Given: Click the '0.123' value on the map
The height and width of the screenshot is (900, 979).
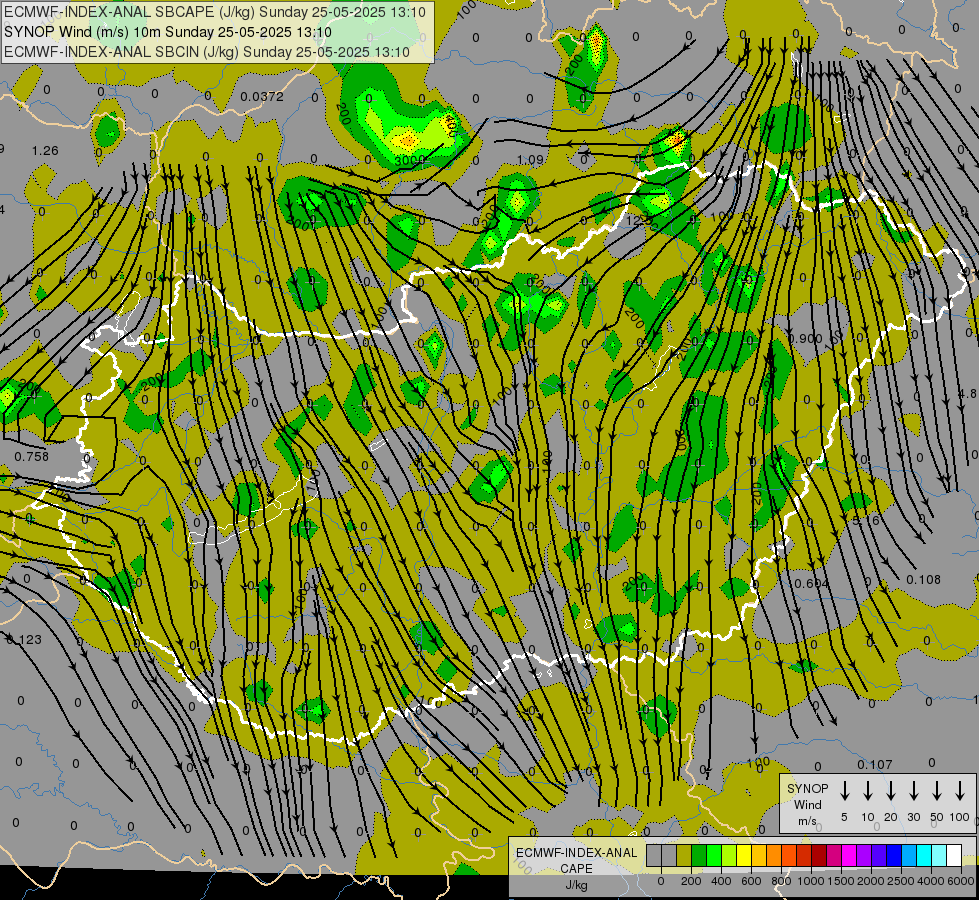Looking at the screenshot, I should tap(24, 639).
